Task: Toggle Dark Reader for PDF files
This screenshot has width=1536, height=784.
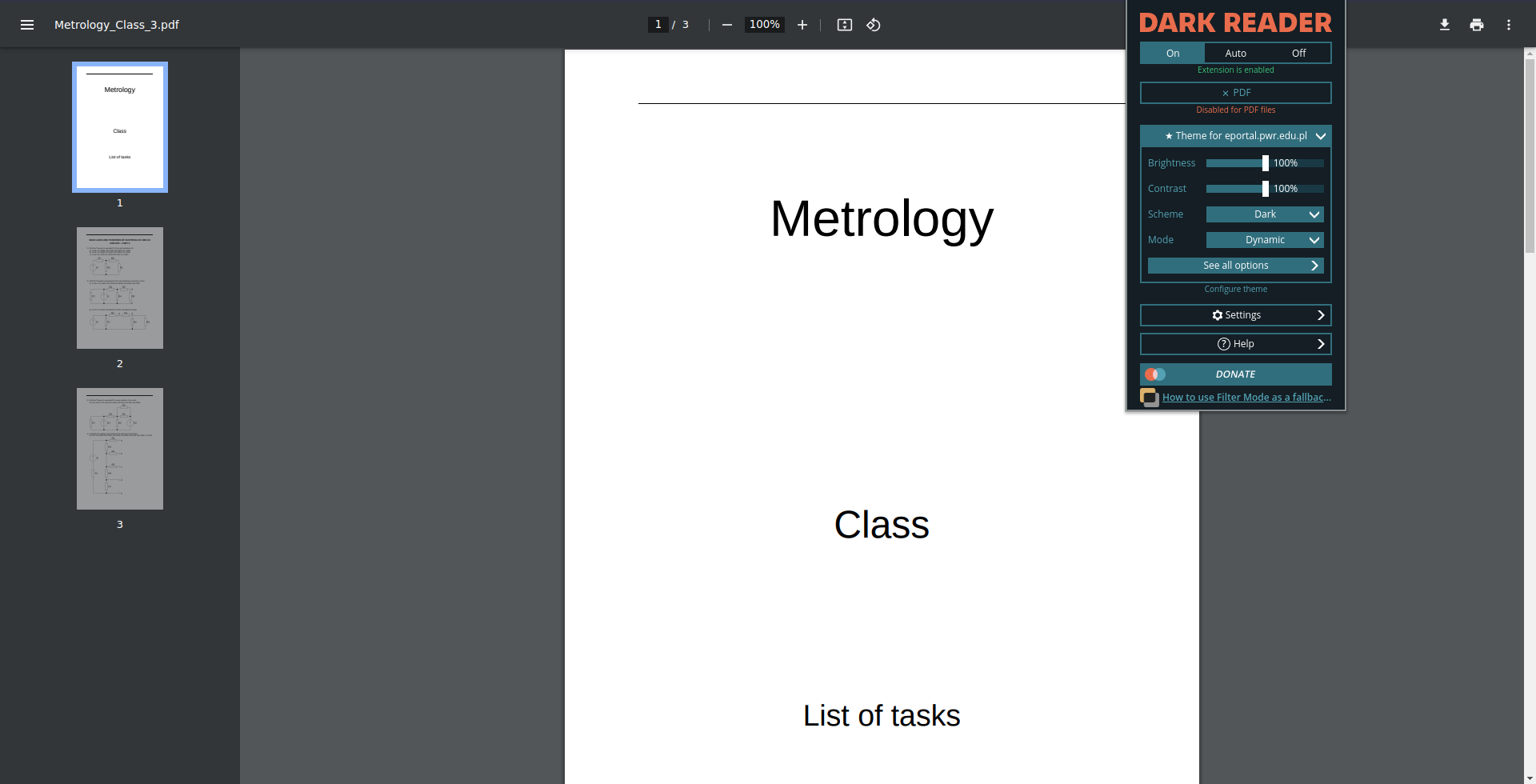Action: [x=1236, y=93]
